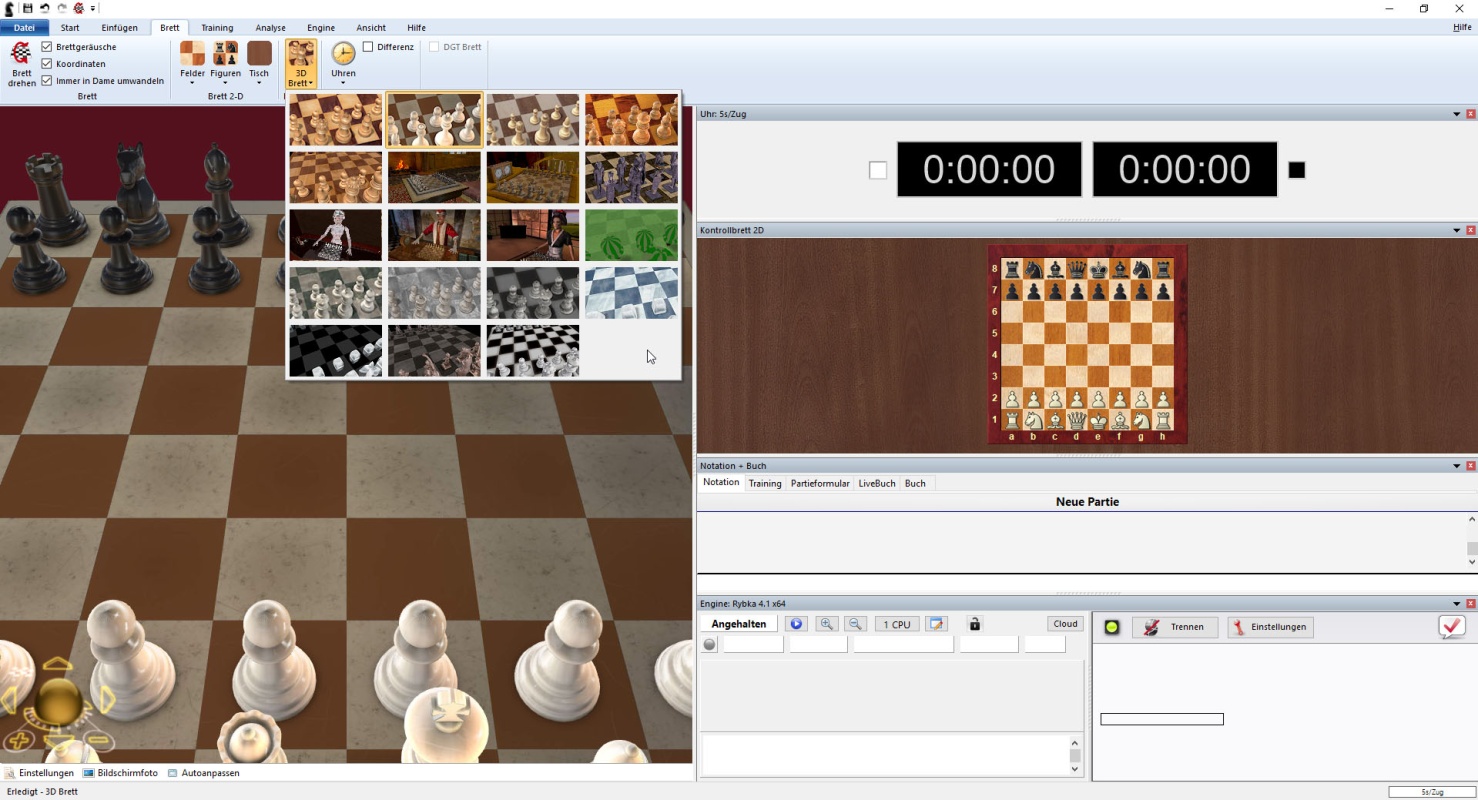Click the green light status icon

1112,627
